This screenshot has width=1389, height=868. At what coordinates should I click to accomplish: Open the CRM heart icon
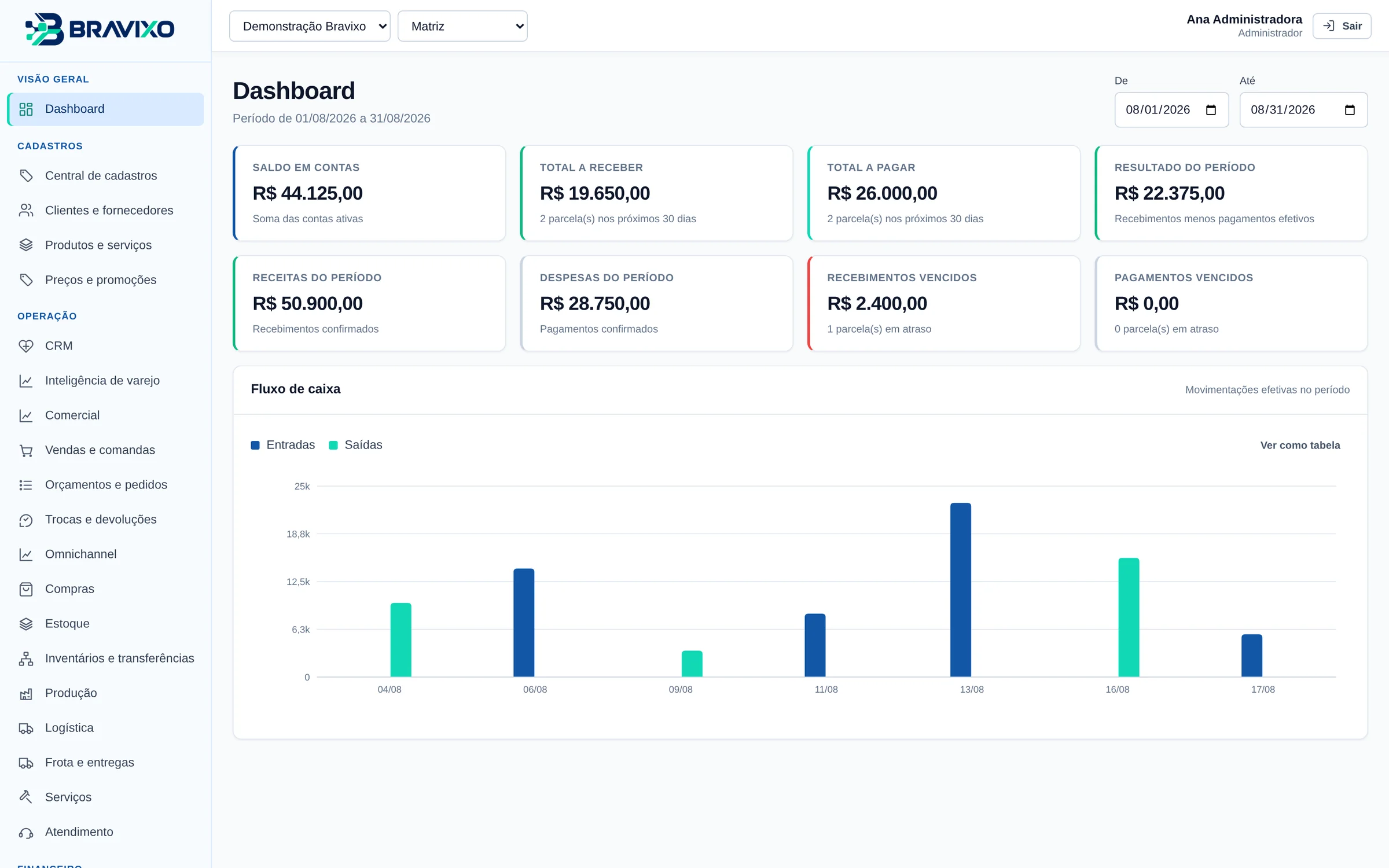26,346
